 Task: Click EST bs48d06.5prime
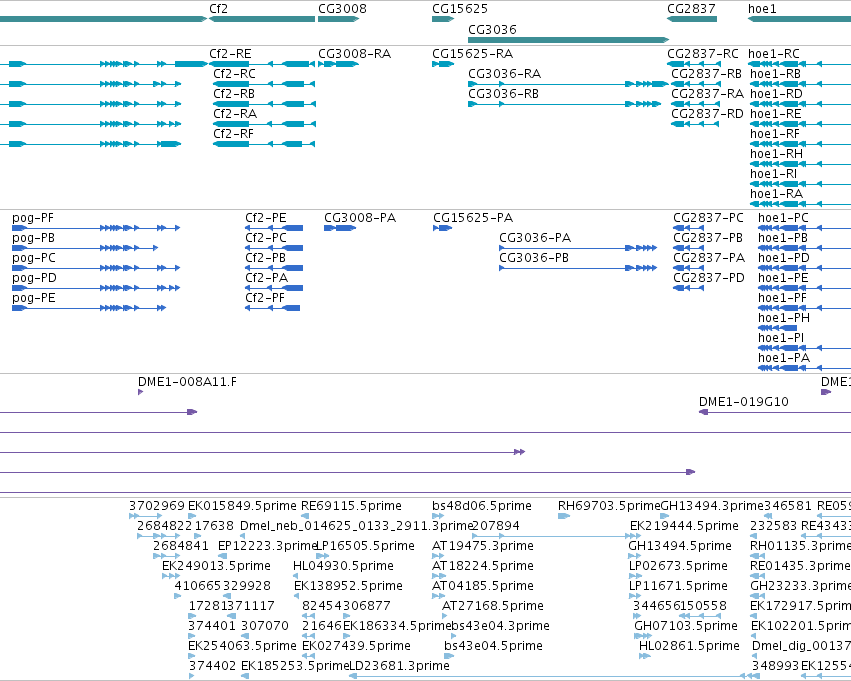(x=482, y=506)
